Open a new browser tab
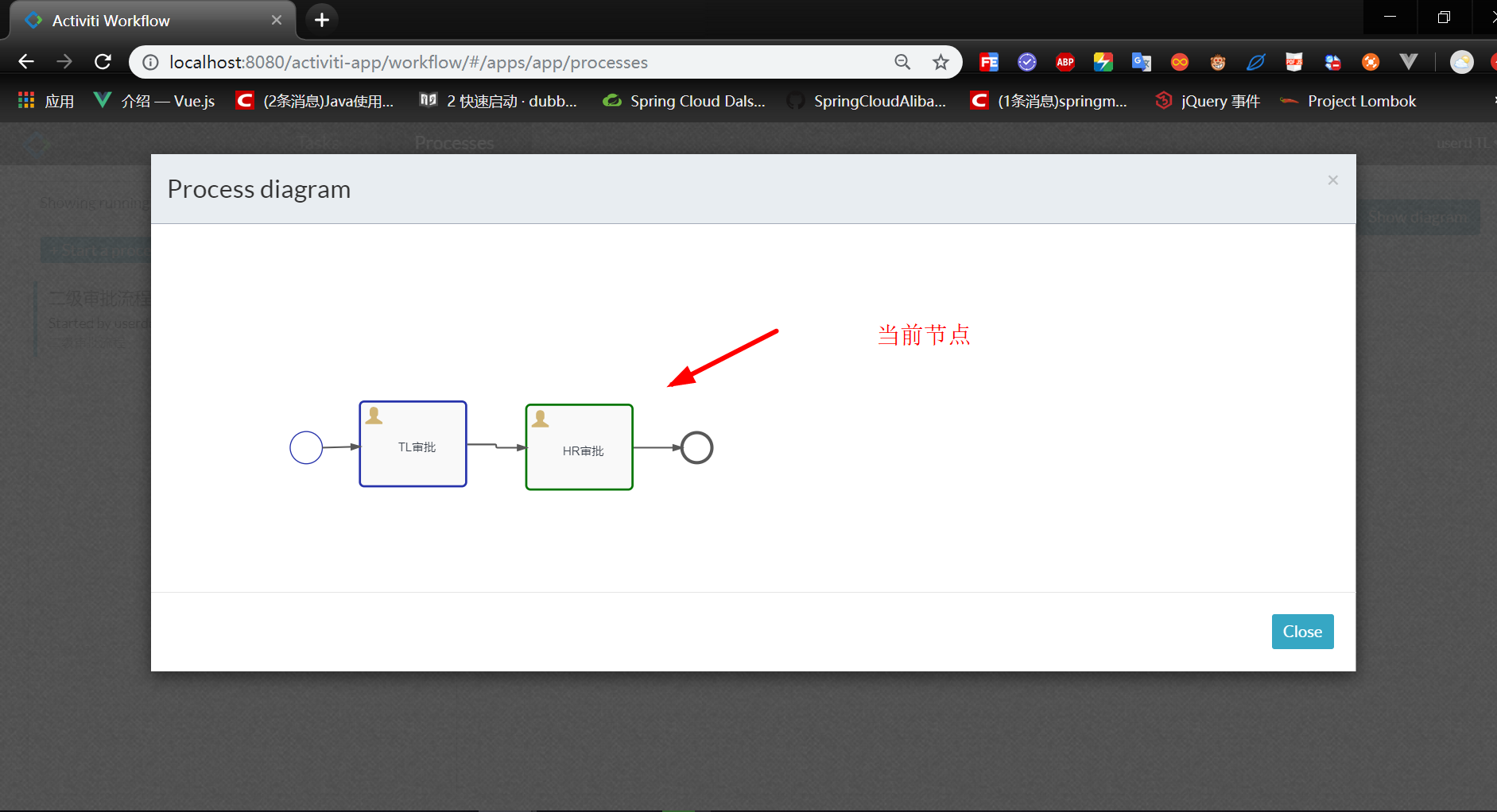The height and width of the screenshot is (812, 1497). (322, 20)
